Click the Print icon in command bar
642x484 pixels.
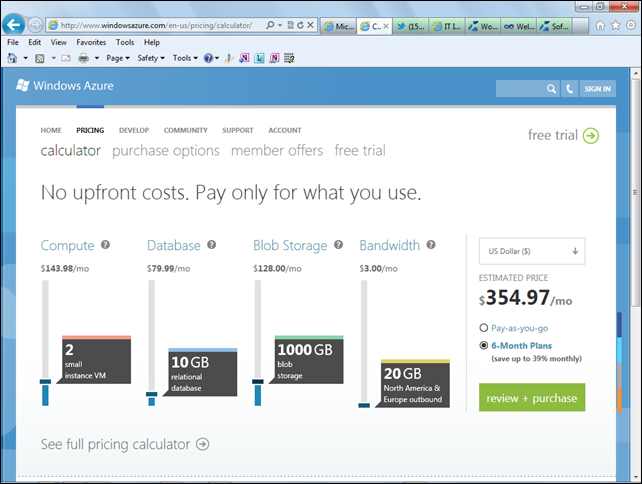84,59
